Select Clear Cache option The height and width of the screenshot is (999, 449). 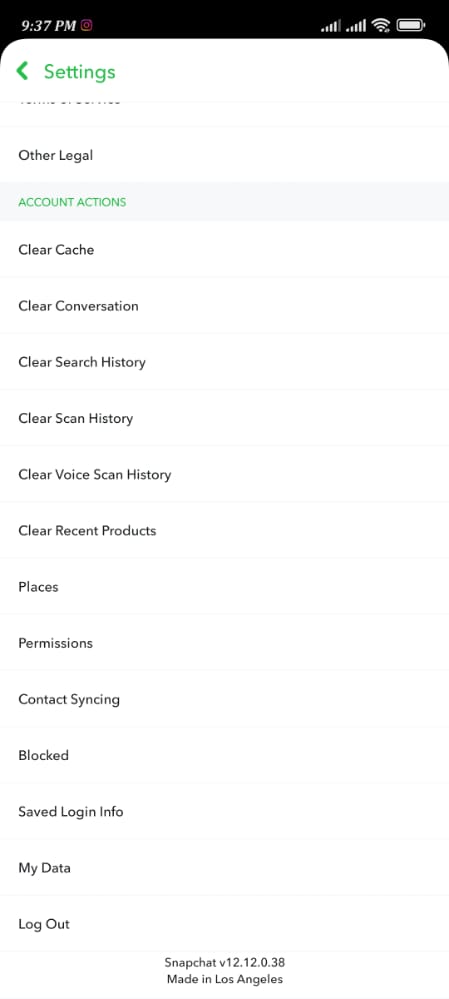224,249
